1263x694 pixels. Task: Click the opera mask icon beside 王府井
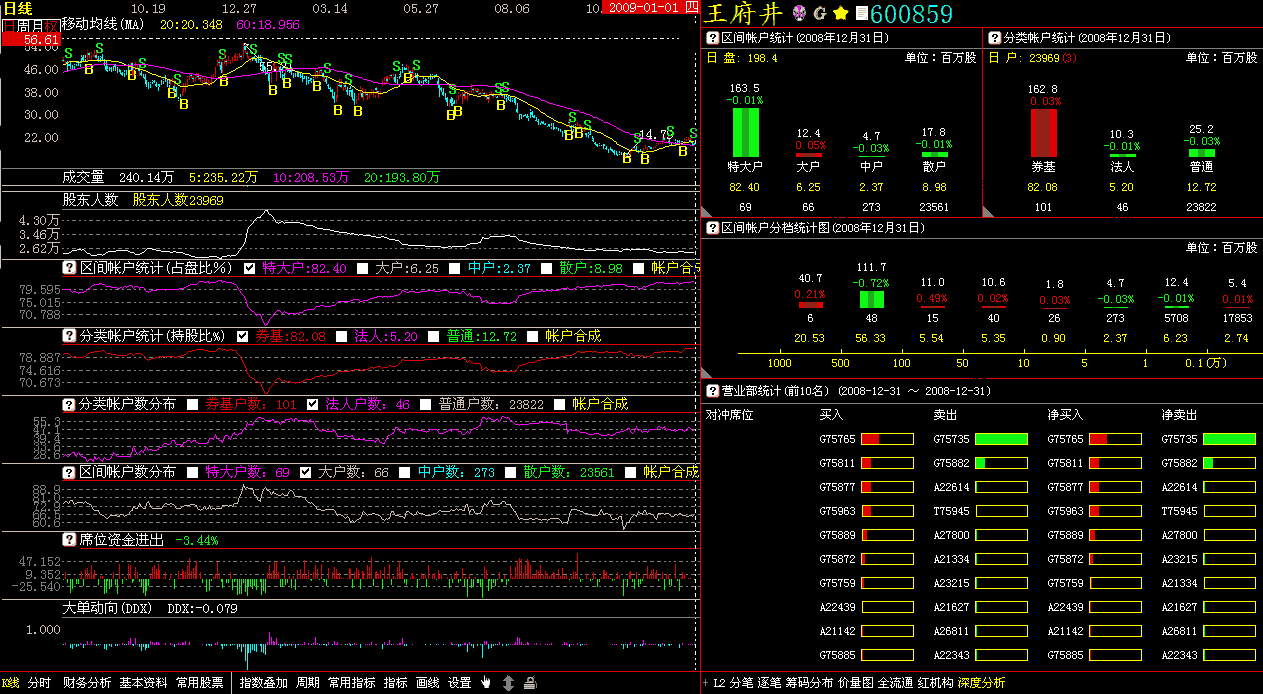coord(799,13)
